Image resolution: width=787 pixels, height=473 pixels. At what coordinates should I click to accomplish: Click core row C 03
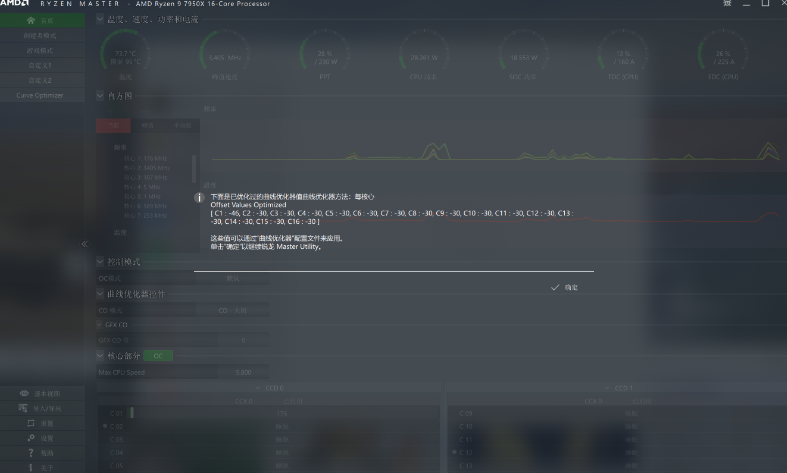269,439
